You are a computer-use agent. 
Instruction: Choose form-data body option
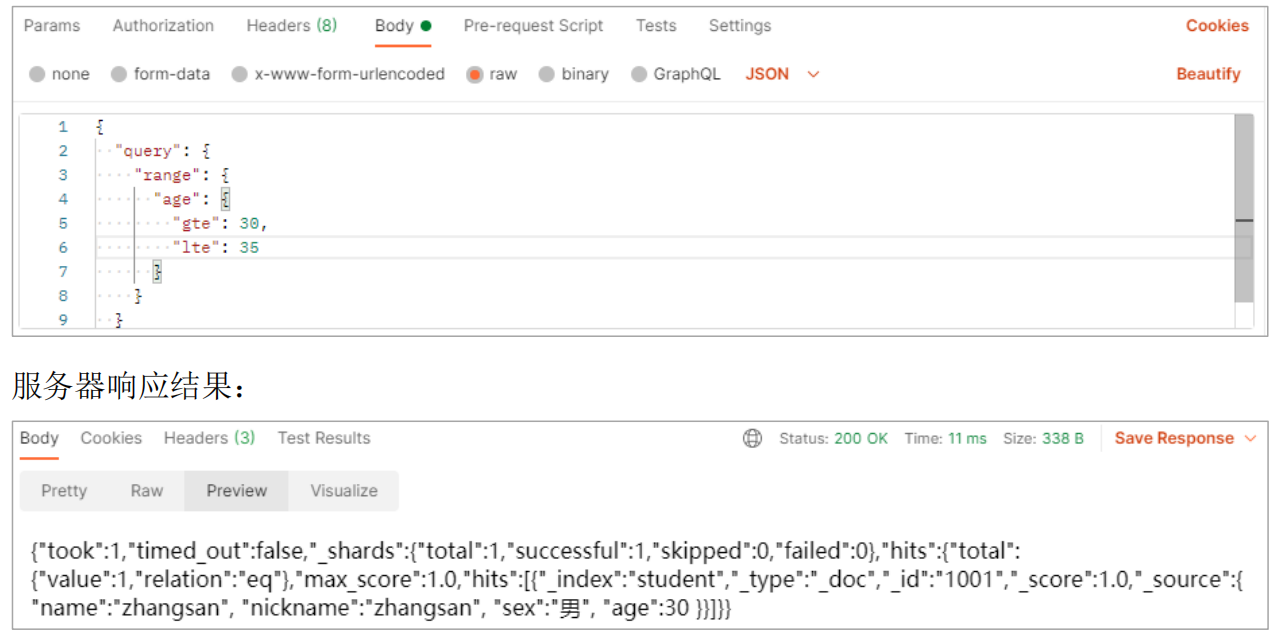pyautogui.click(x=119, y=74)
